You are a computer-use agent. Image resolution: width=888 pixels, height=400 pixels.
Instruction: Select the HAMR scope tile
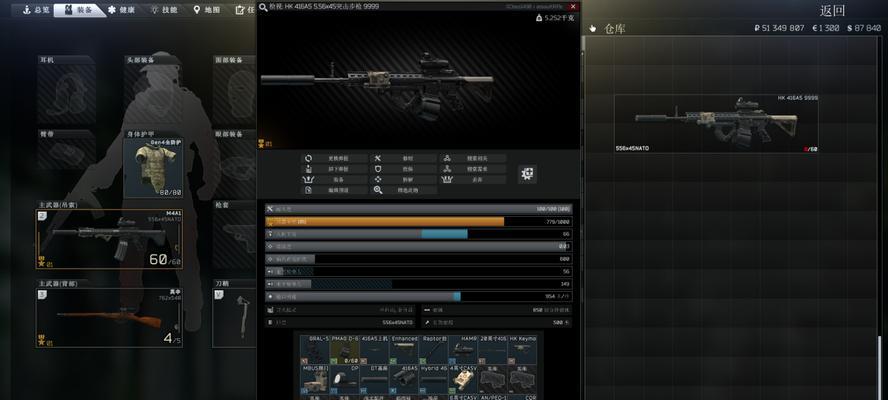click(463, 350)
